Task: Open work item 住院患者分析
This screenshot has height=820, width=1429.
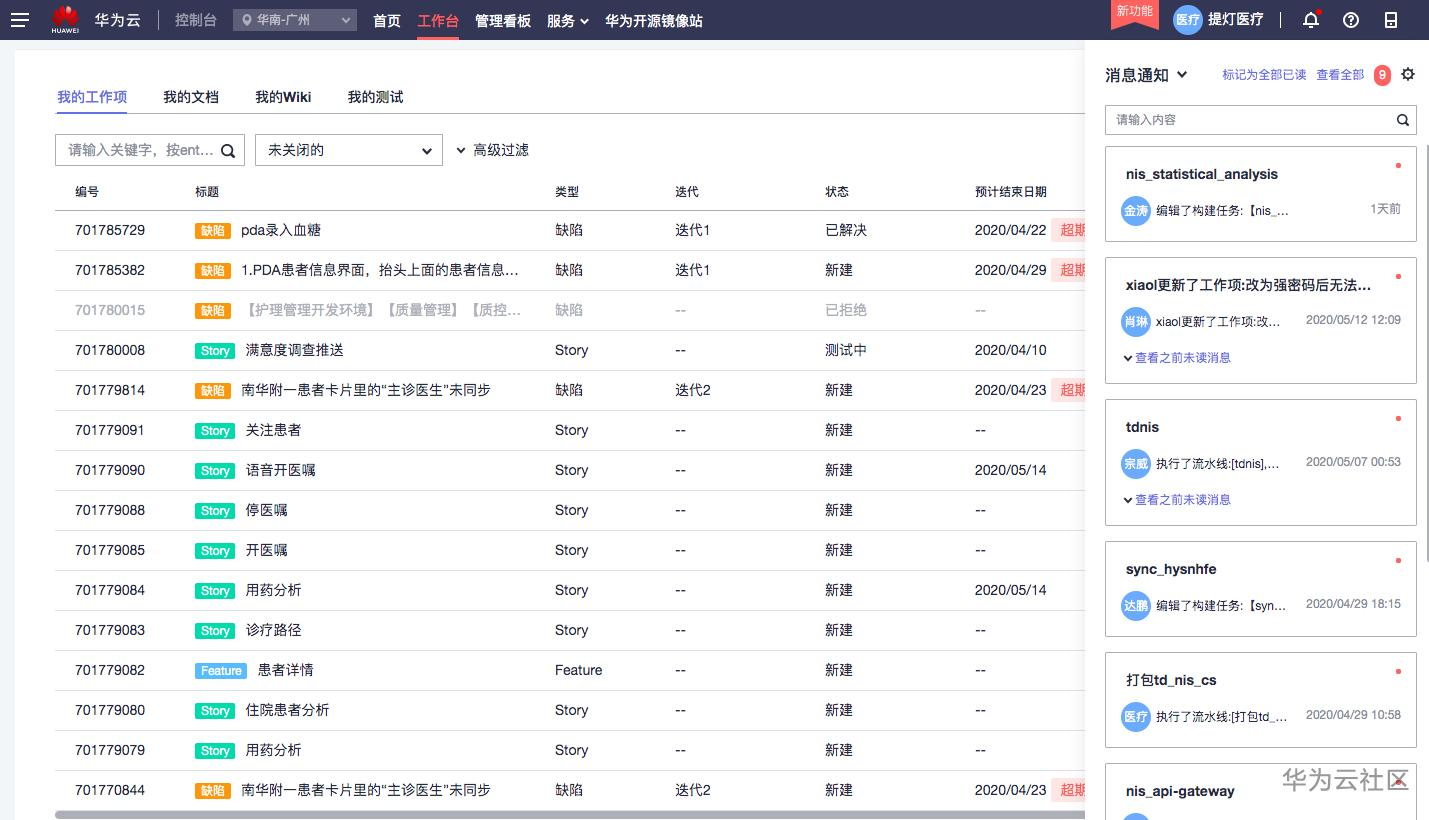Action: 288,710
